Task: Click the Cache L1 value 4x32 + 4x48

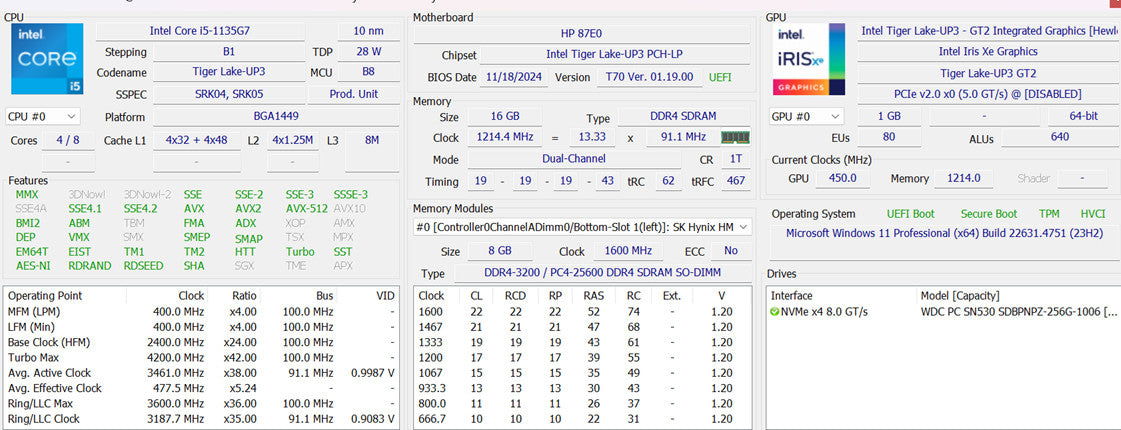Action: click(x=196, y=140)
